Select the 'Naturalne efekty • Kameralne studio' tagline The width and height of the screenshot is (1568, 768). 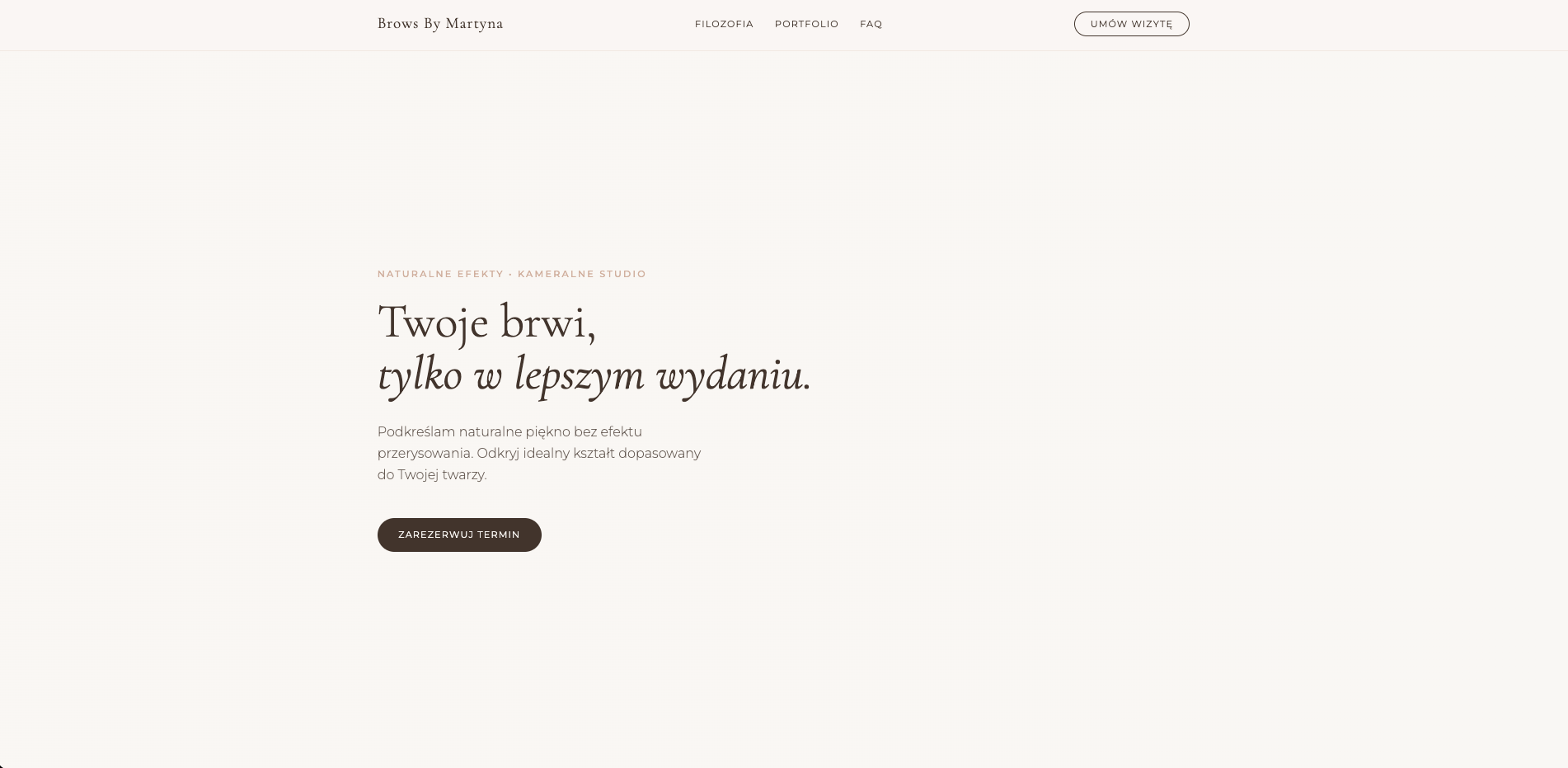pos(512,274)
